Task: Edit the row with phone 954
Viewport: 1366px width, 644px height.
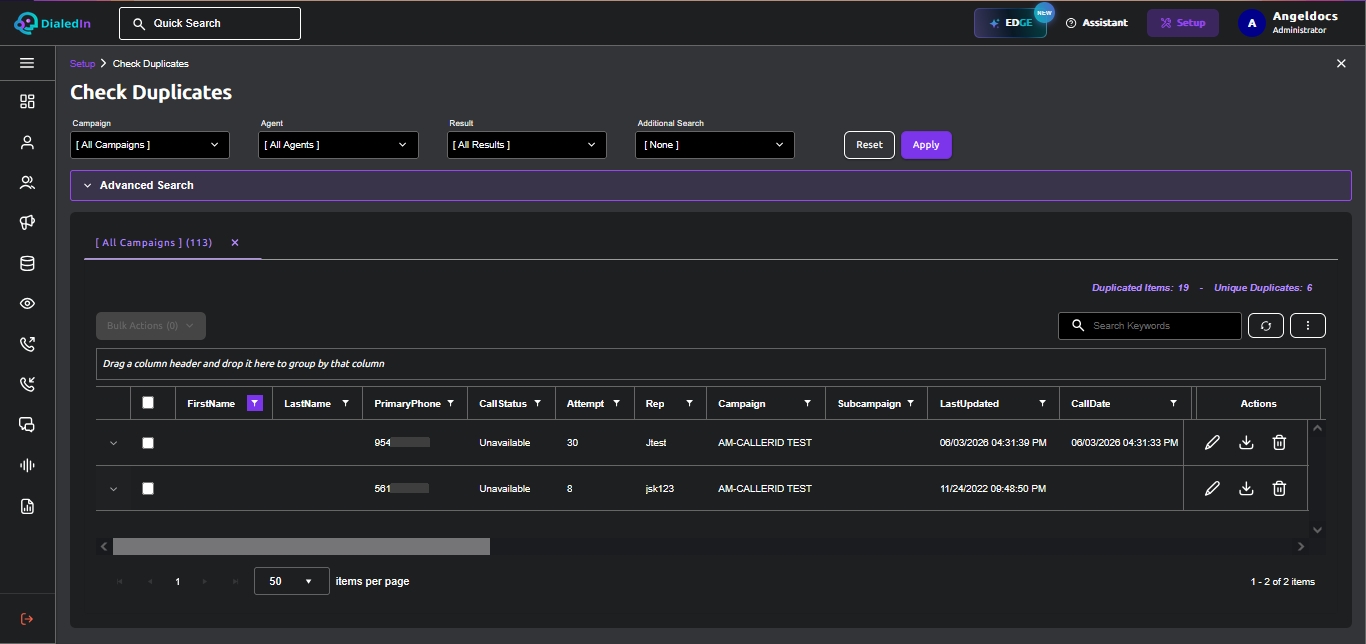Action: tap(1212, 442)
